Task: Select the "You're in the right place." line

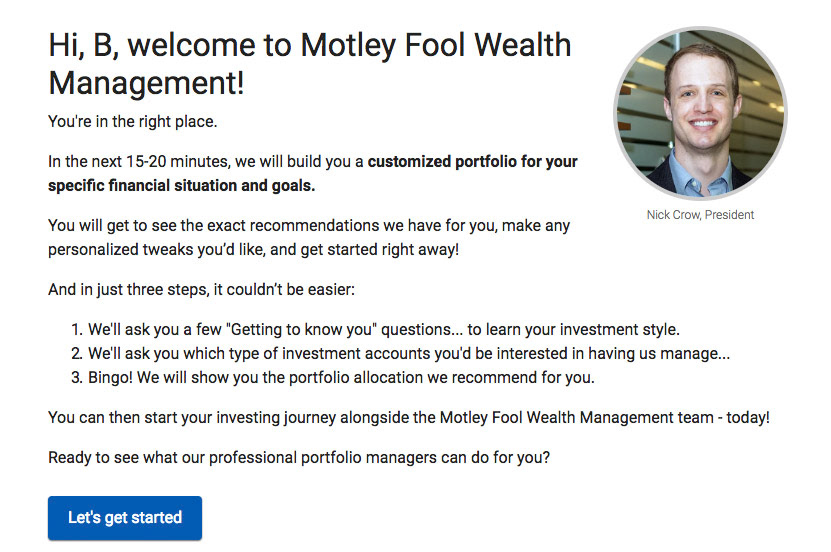Action: coord(132,122)
